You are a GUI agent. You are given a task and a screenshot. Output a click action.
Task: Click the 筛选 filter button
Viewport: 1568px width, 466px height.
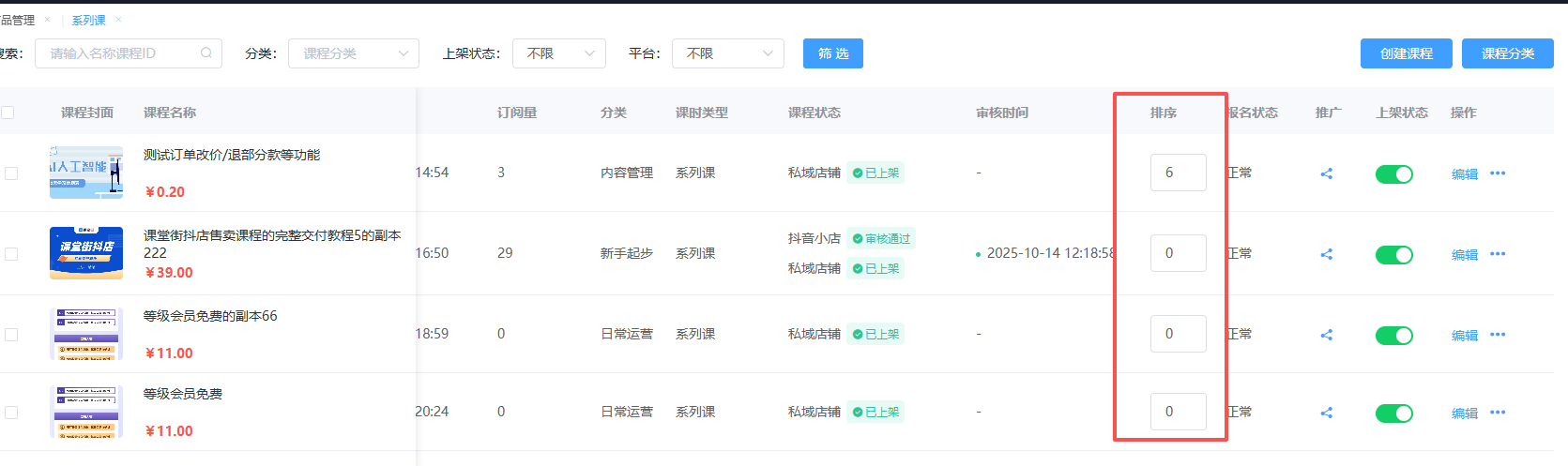[x=832, y=53]
